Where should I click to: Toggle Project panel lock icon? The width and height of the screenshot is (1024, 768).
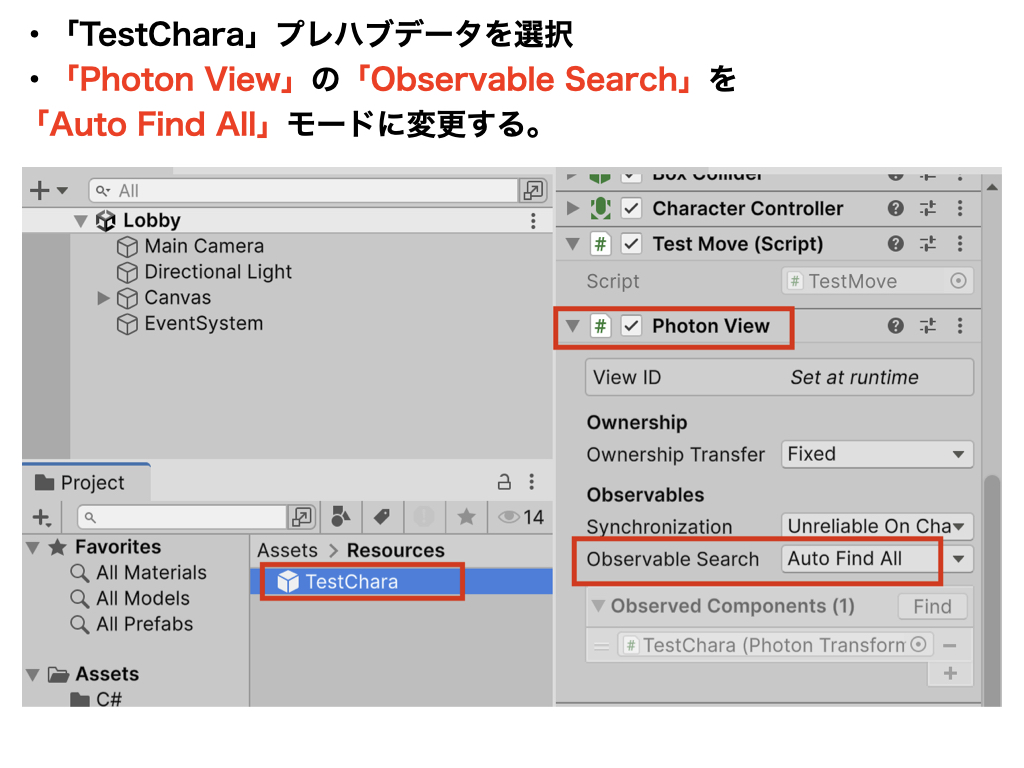pos(504,482)
